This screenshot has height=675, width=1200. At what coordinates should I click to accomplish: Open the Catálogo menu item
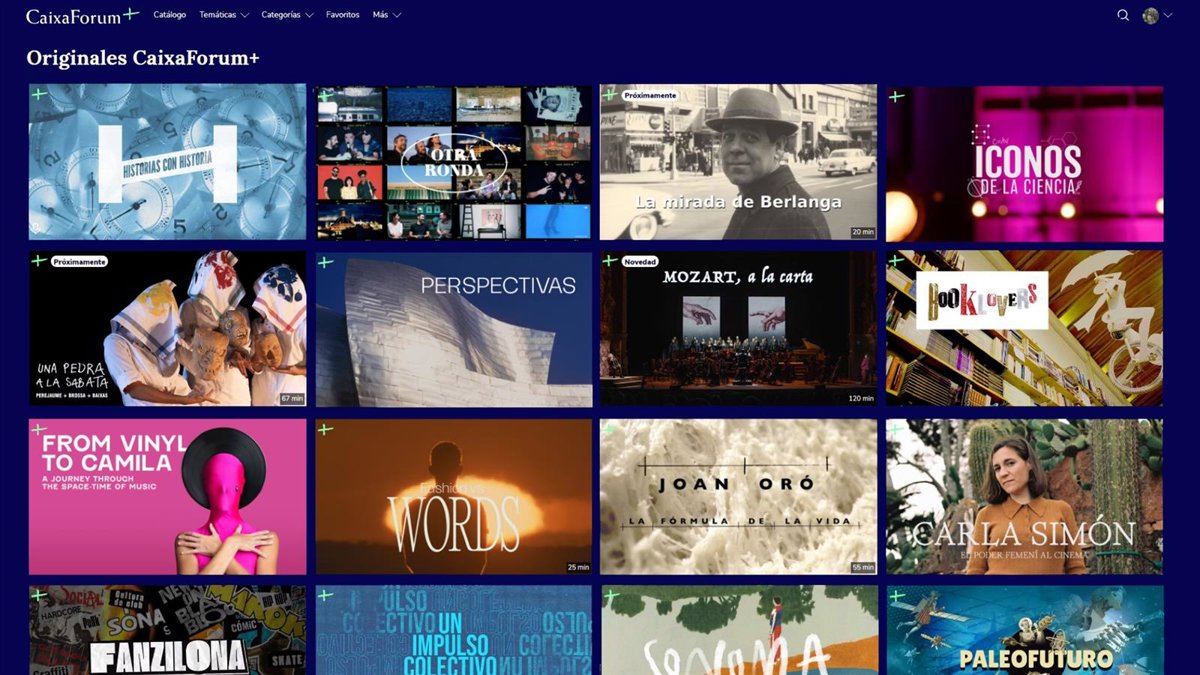tap(170, 15)
